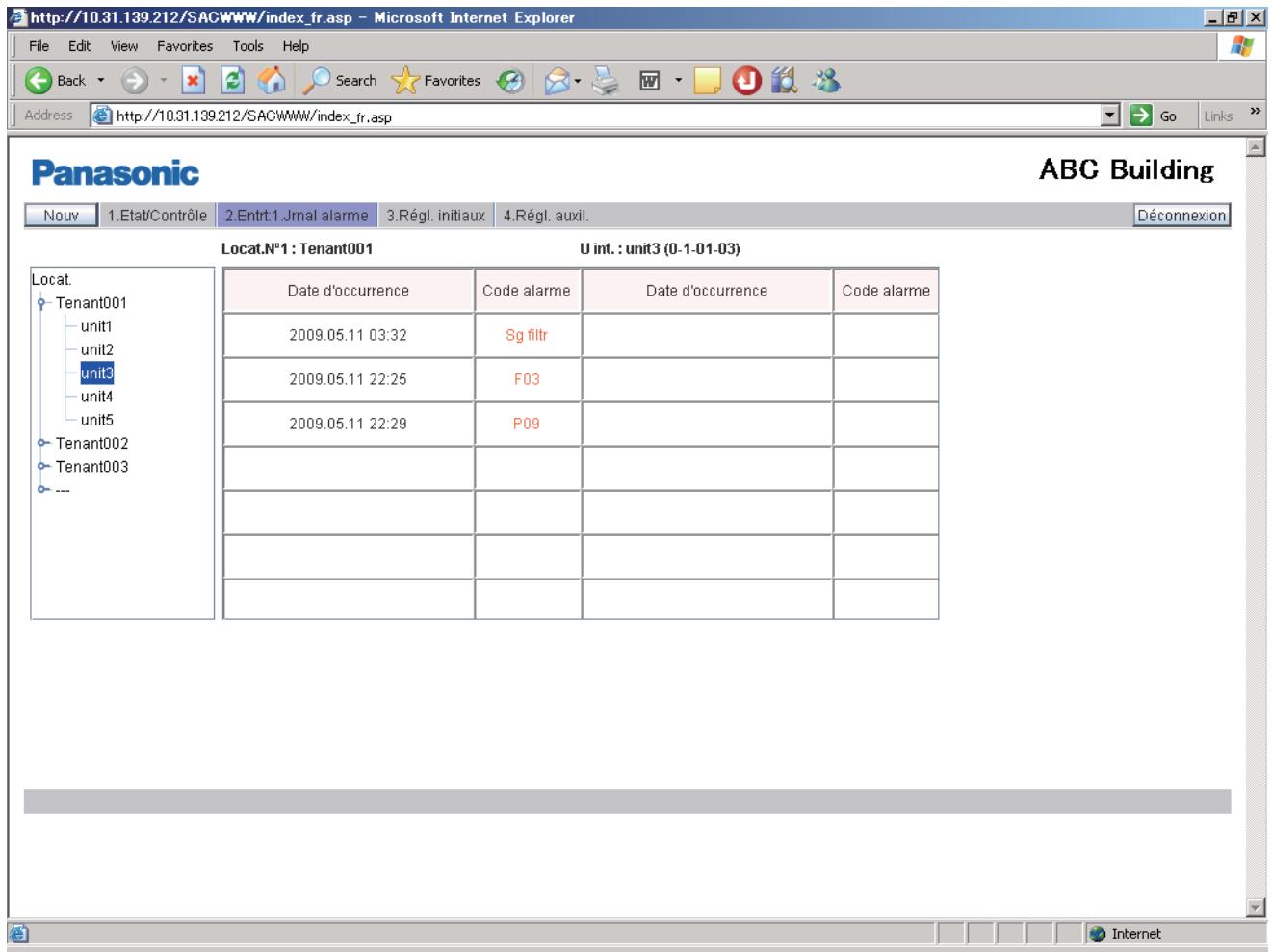The width and height of the screenshot is (1272, 952).
Task: Click the page icon in address bar
Action: click(102, 116)
